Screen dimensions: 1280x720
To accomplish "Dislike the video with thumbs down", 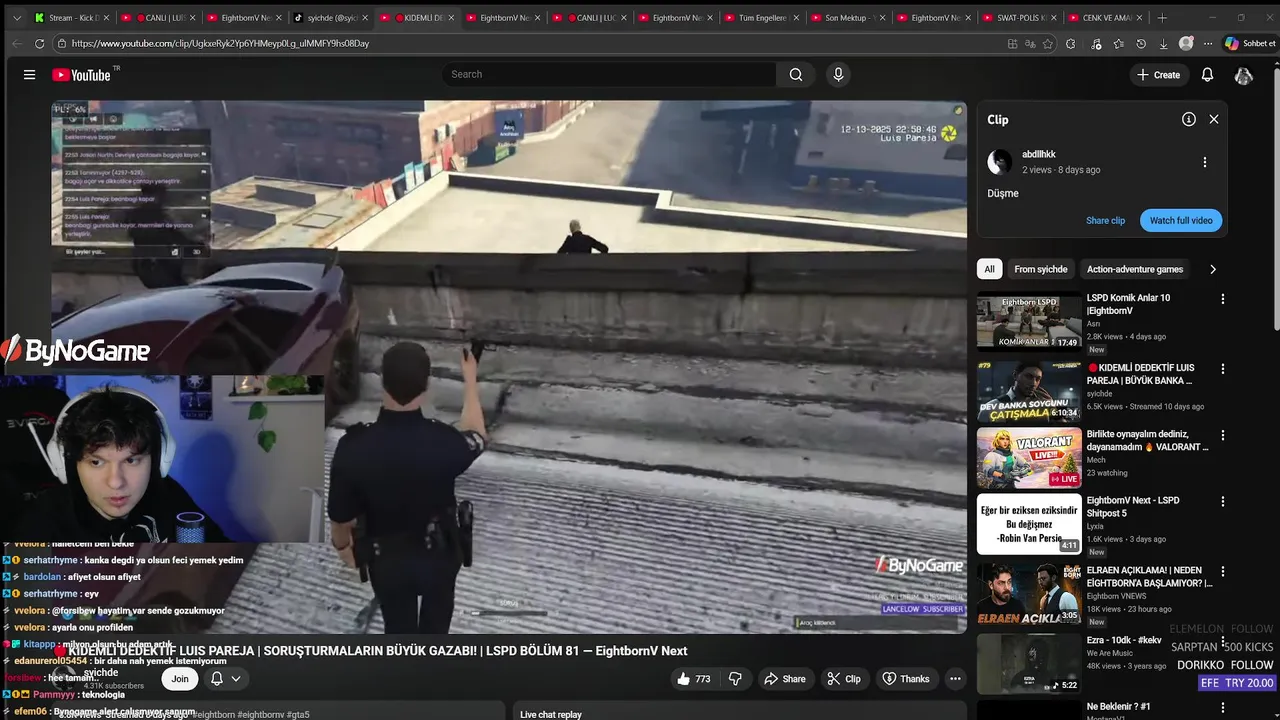I will [735, 679].
